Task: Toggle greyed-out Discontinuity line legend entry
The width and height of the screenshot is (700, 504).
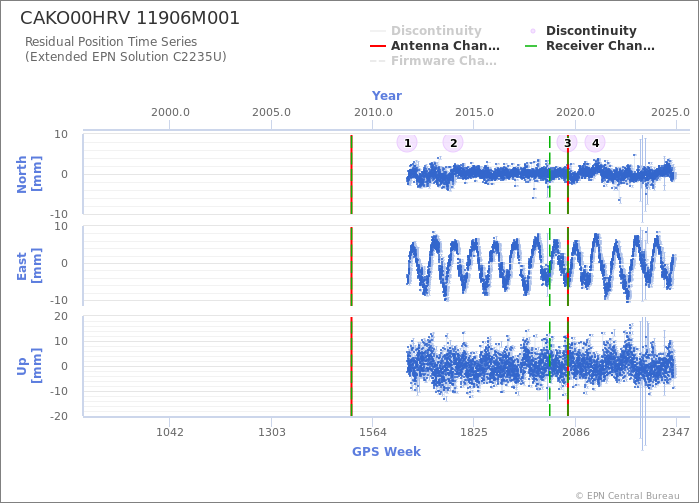Action: pyautogui.click(x=426, y=30)
